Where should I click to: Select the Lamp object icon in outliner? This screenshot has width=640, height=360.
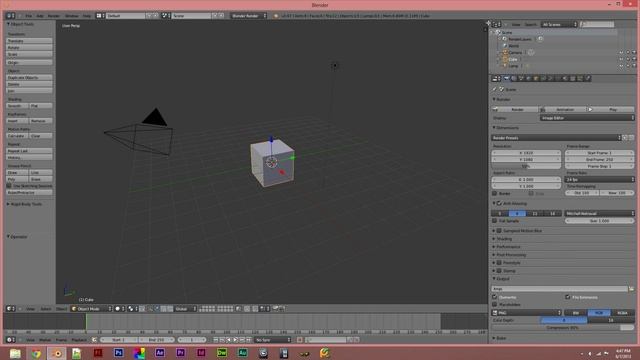(505, 66)
